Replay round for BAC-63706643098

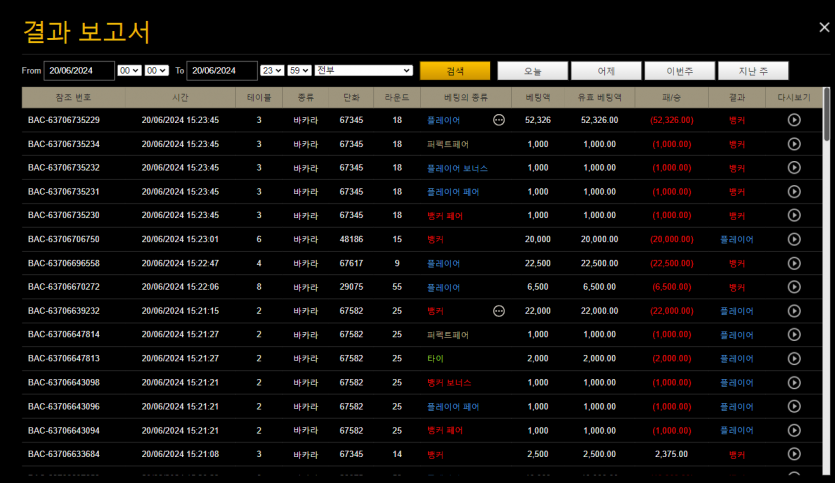[794, 382]
